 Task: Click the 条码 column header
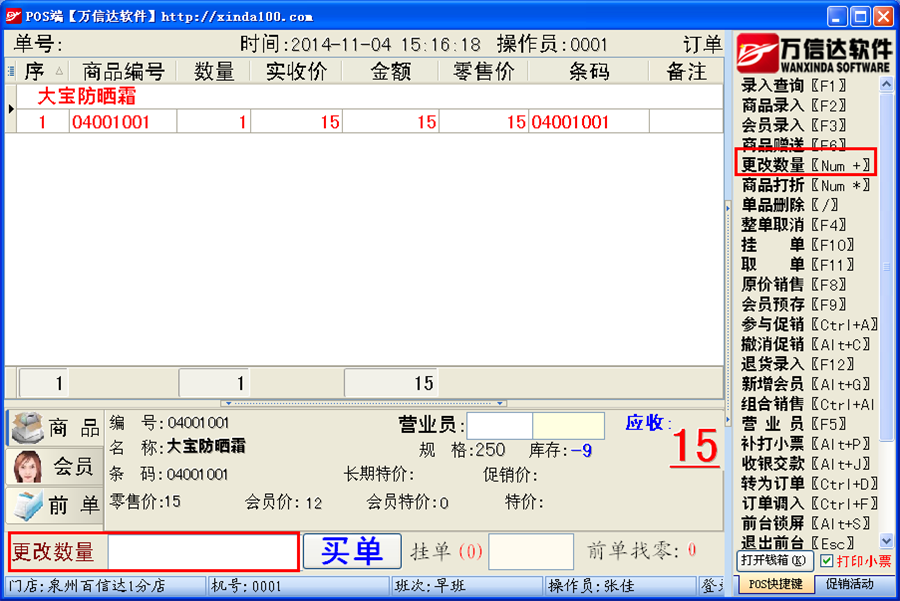point(589,72)
